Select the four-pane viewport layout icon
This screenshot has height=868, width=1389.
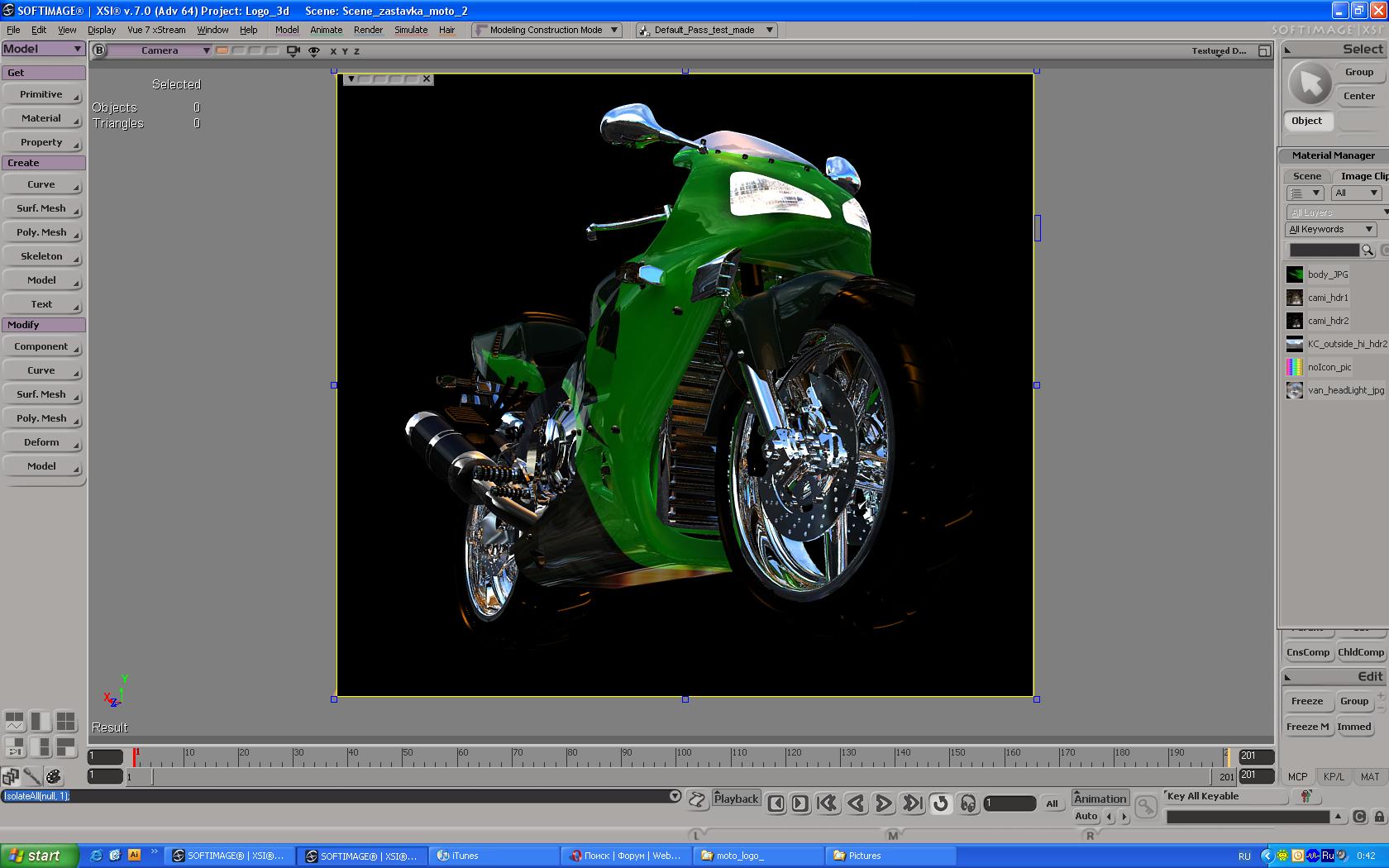click(65, 721)
